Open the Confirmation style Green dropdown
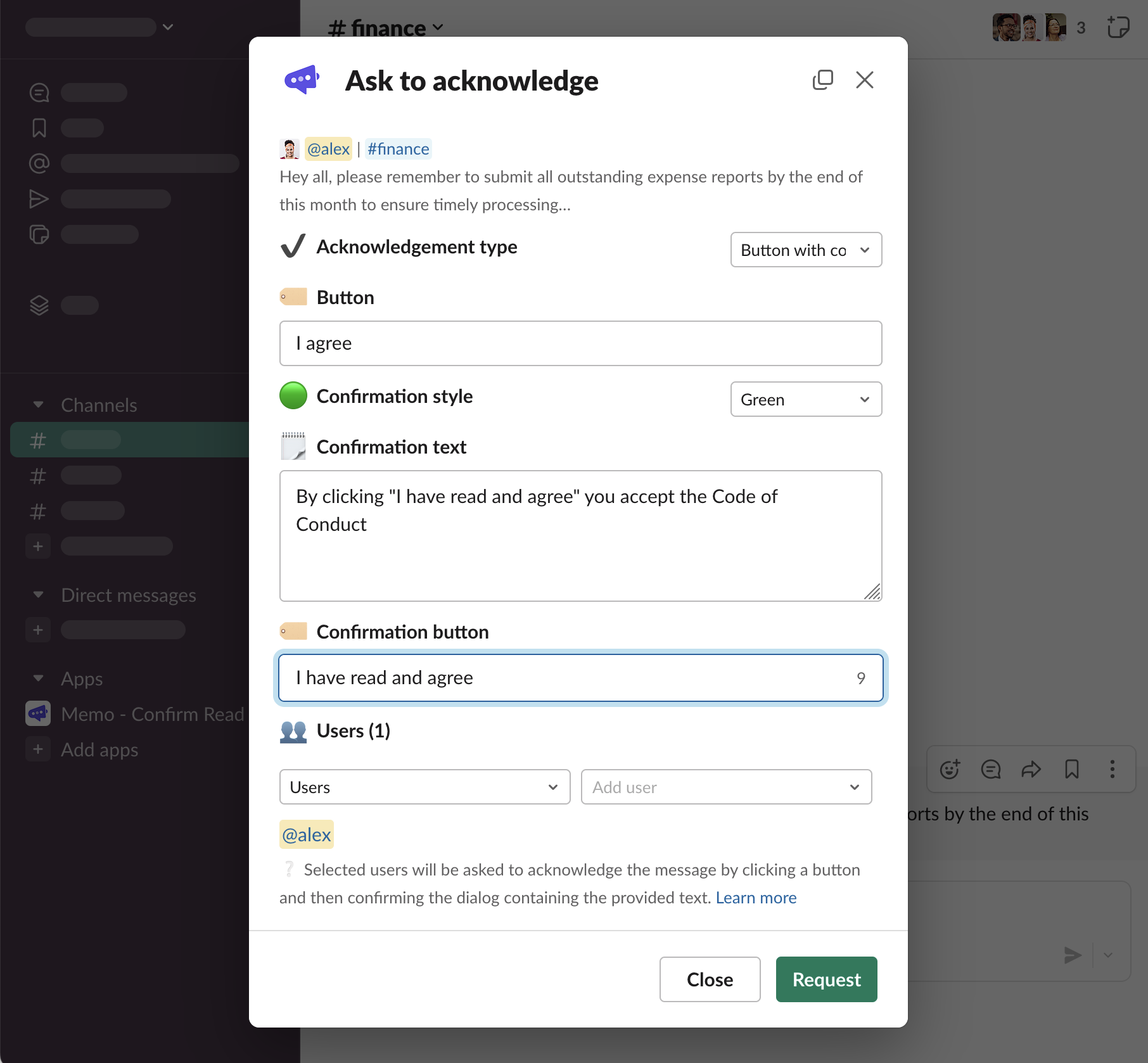 806,399
